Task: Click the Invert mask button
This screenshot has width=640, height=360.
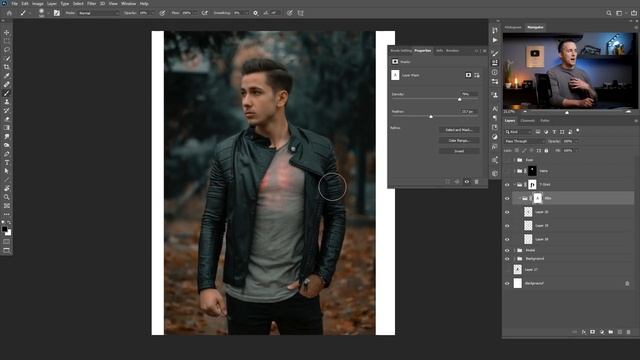Action: click(459, 151)
